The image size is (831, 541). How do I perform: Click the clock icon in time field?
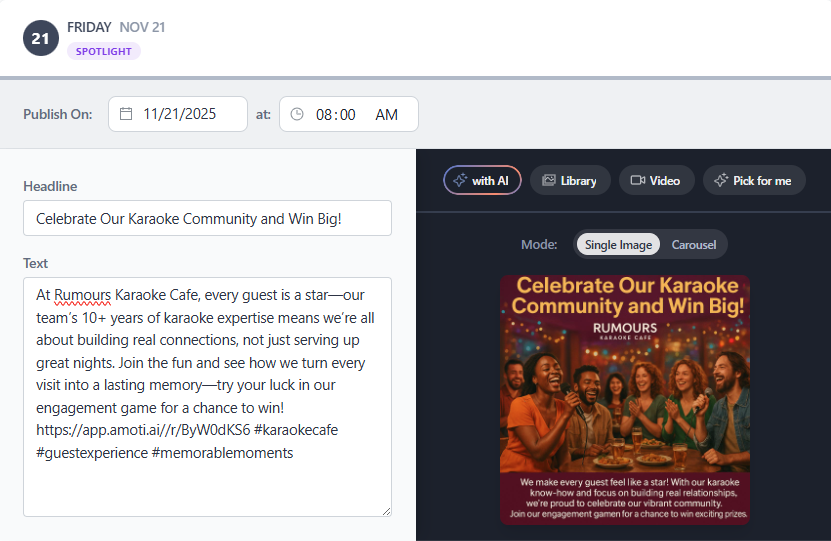click(297, 114)
